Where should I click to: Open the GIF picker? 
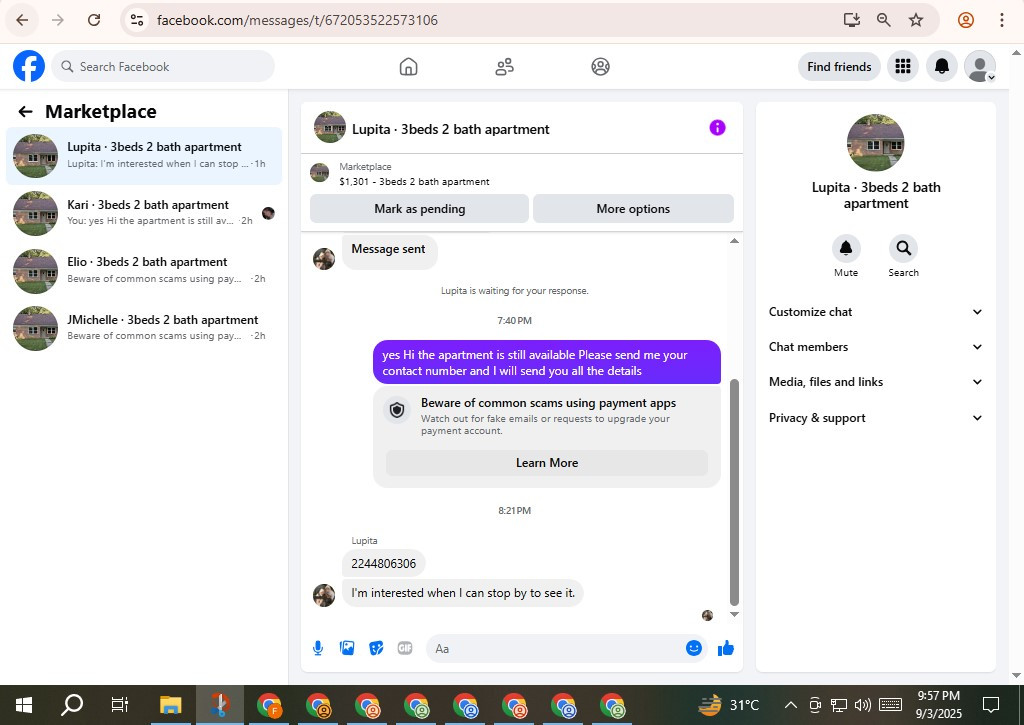[405, 648]
